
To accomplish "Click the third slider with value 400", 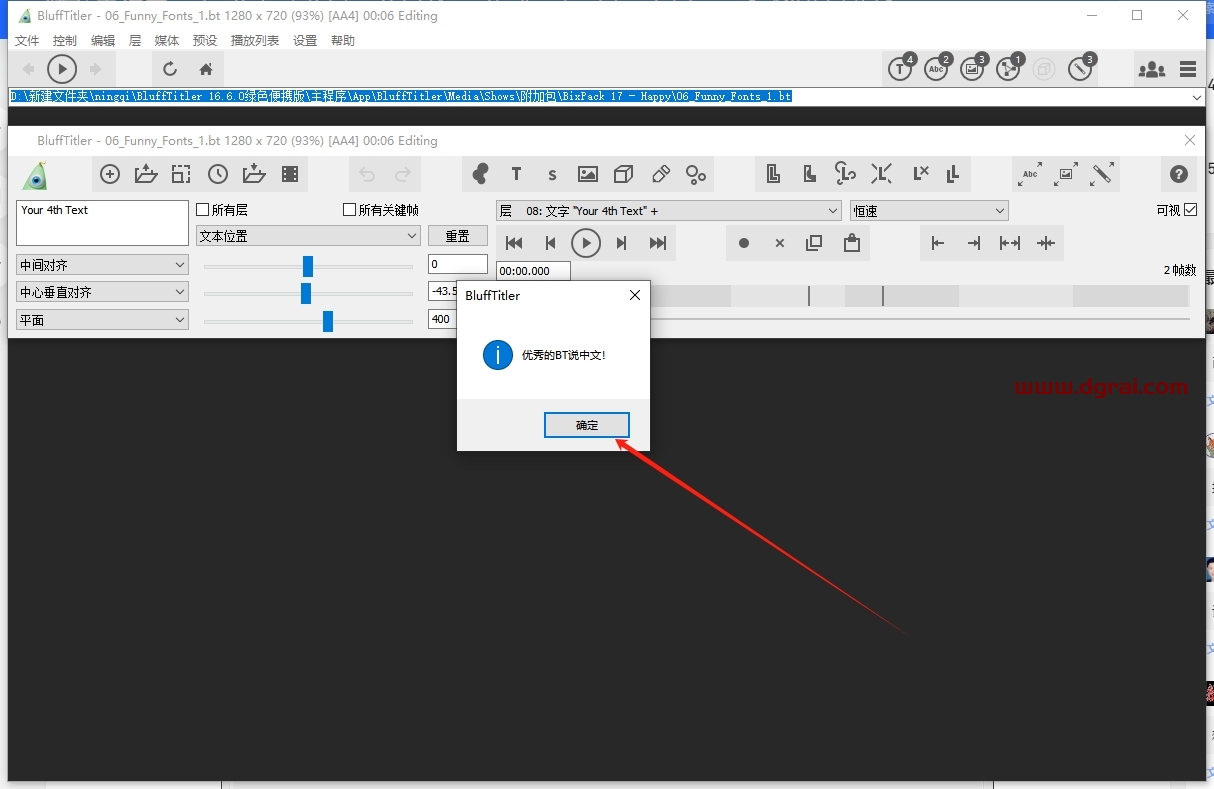I will 328,321.
